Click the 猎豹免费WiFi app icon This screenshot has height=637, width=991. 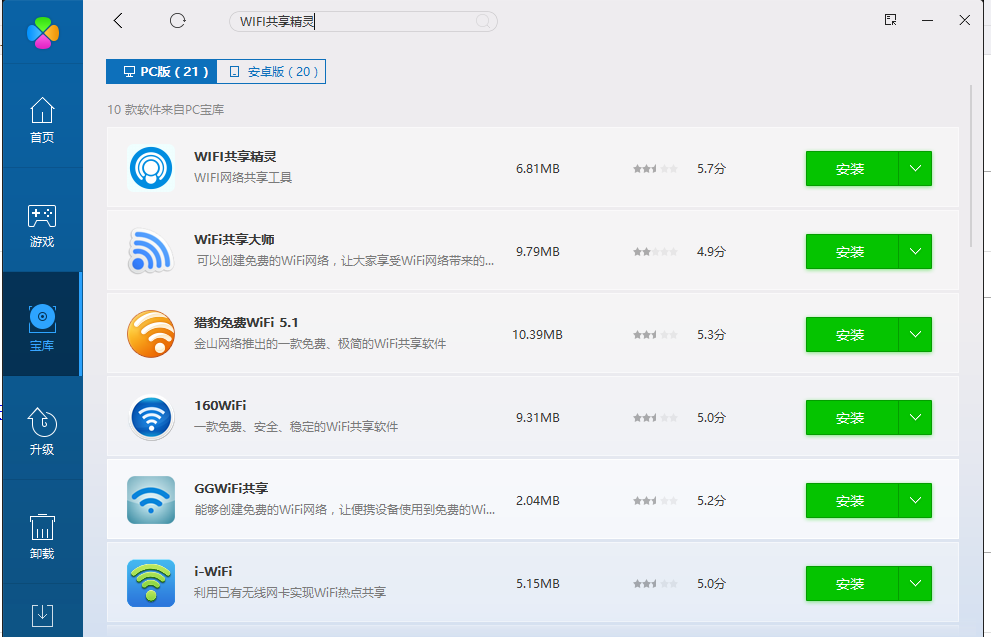tap(150, 334)
